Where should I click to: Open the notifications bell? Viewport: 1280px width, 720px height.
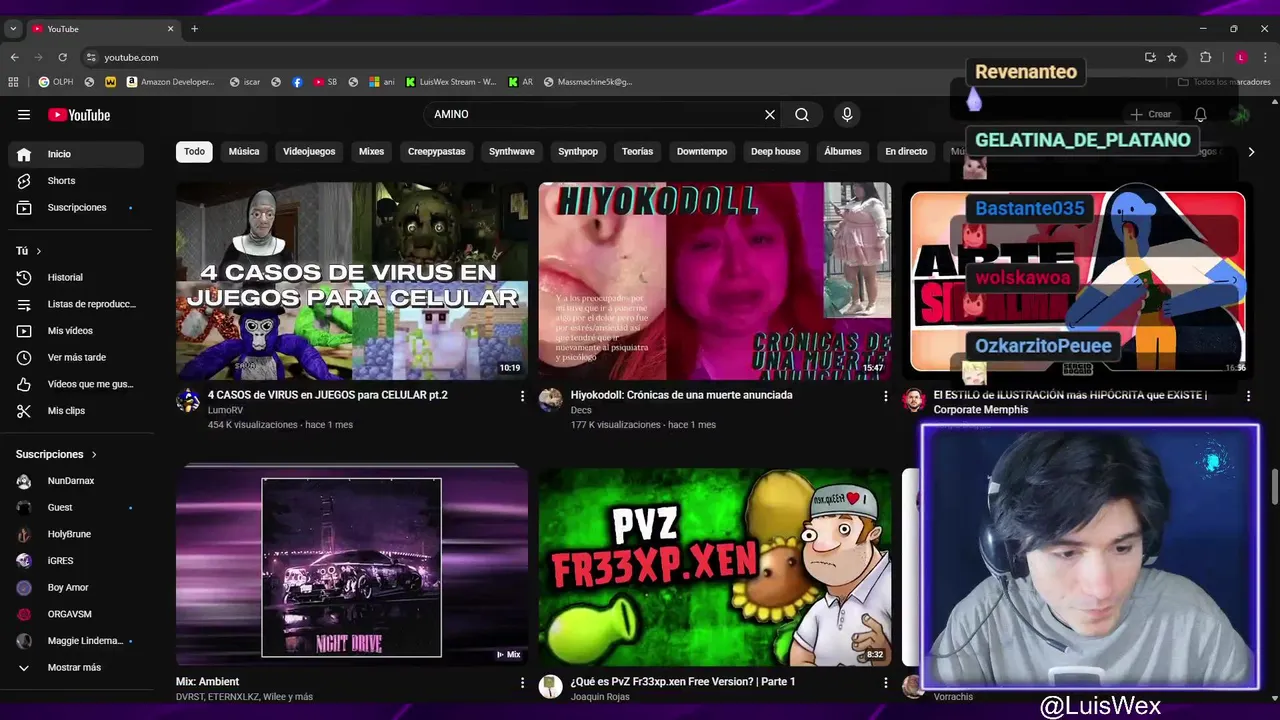pos(1201,115)
